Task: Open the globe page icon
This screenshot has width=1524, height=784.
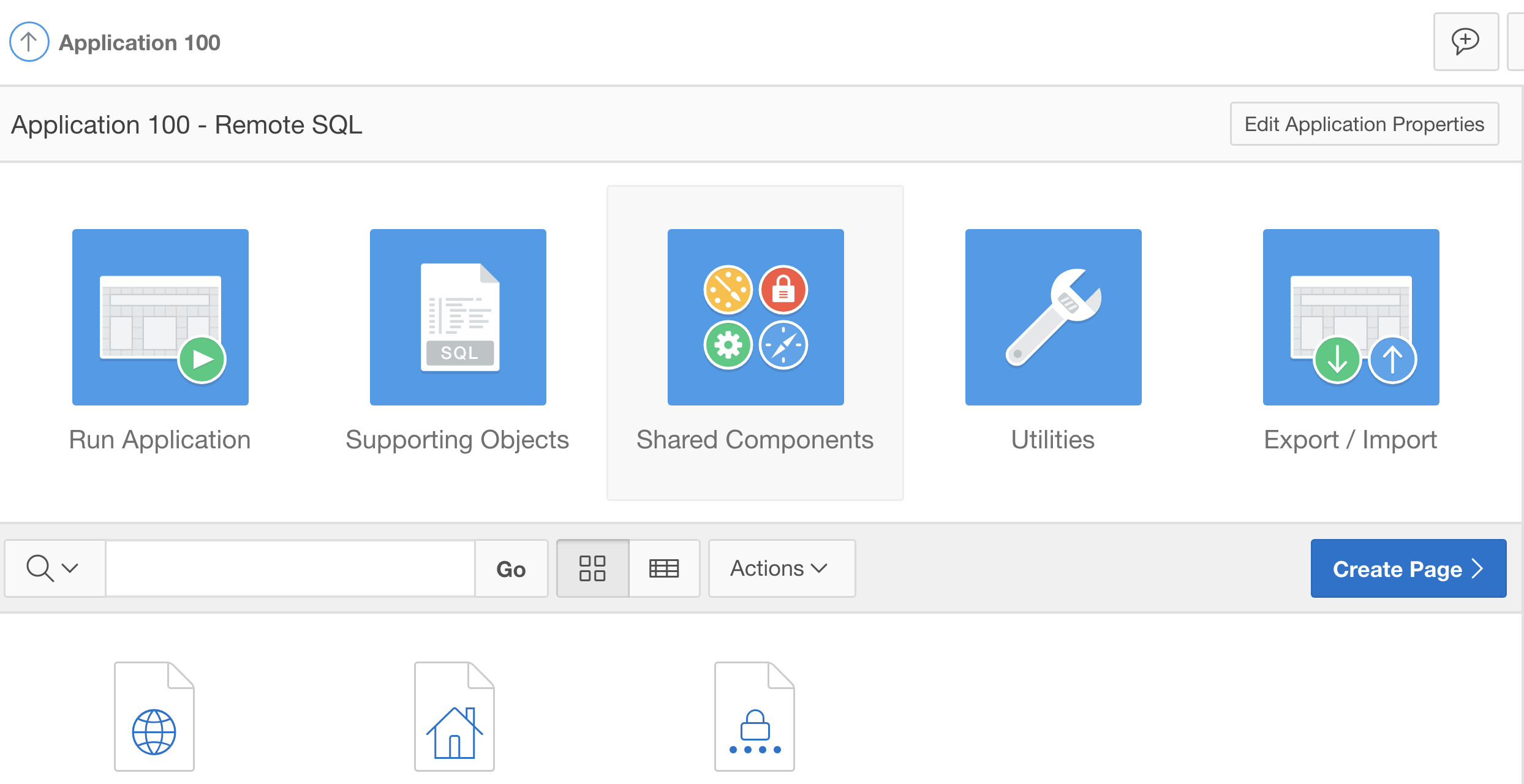Action: tap(154, 717)
